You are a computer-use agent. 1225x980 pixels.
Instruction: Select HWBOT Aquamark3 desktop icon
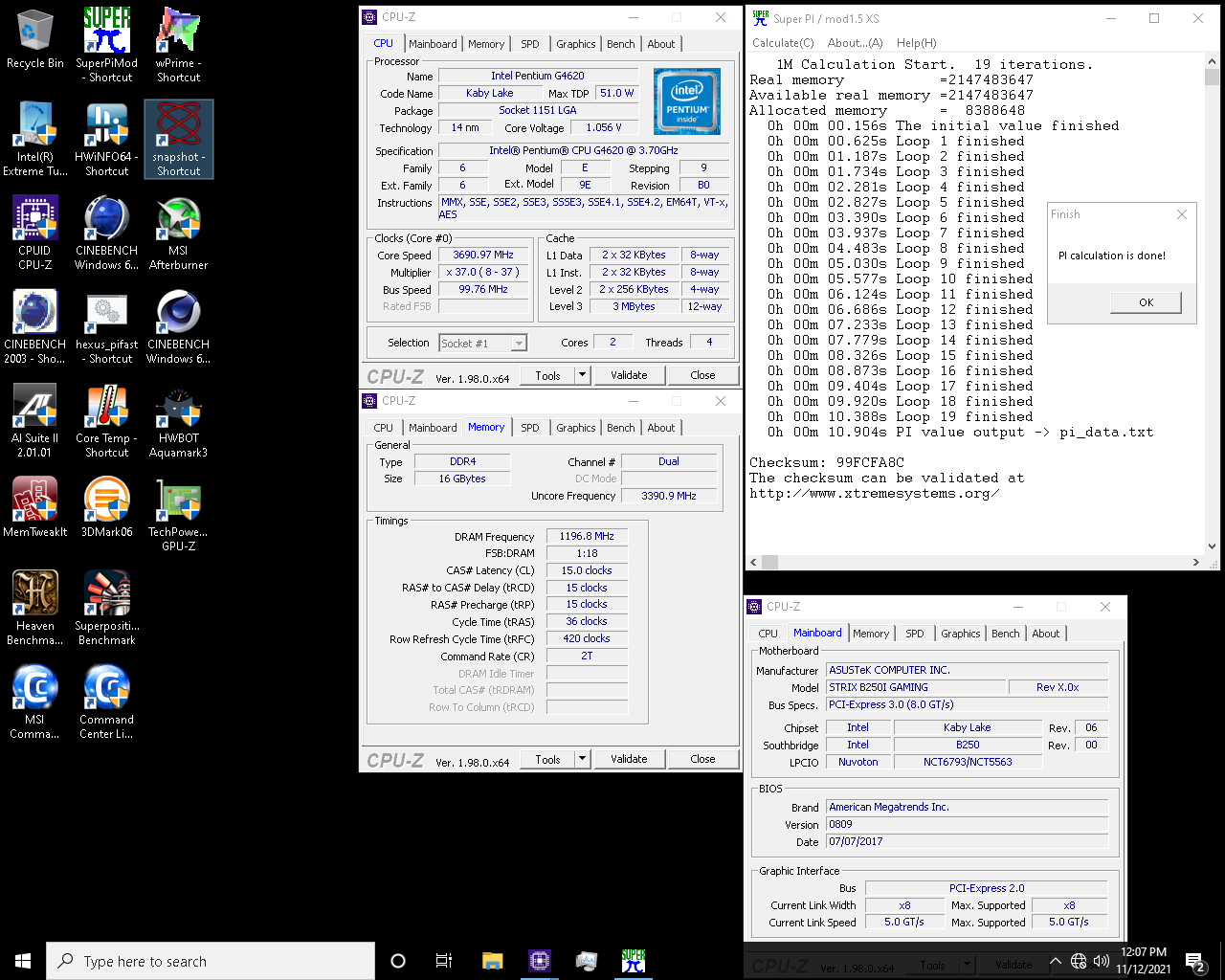point(178,420)
